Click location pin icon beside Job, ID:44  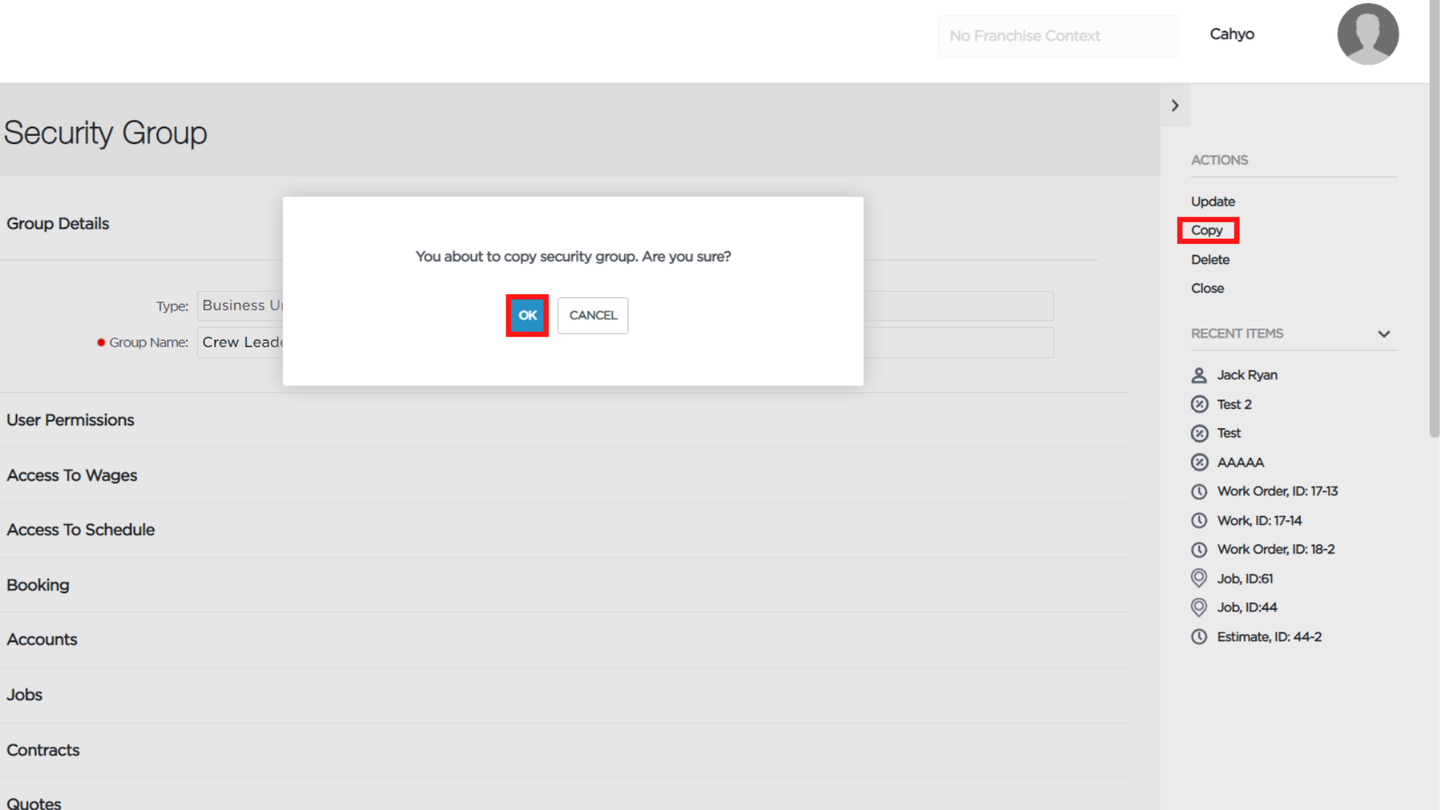(1199, 607)
